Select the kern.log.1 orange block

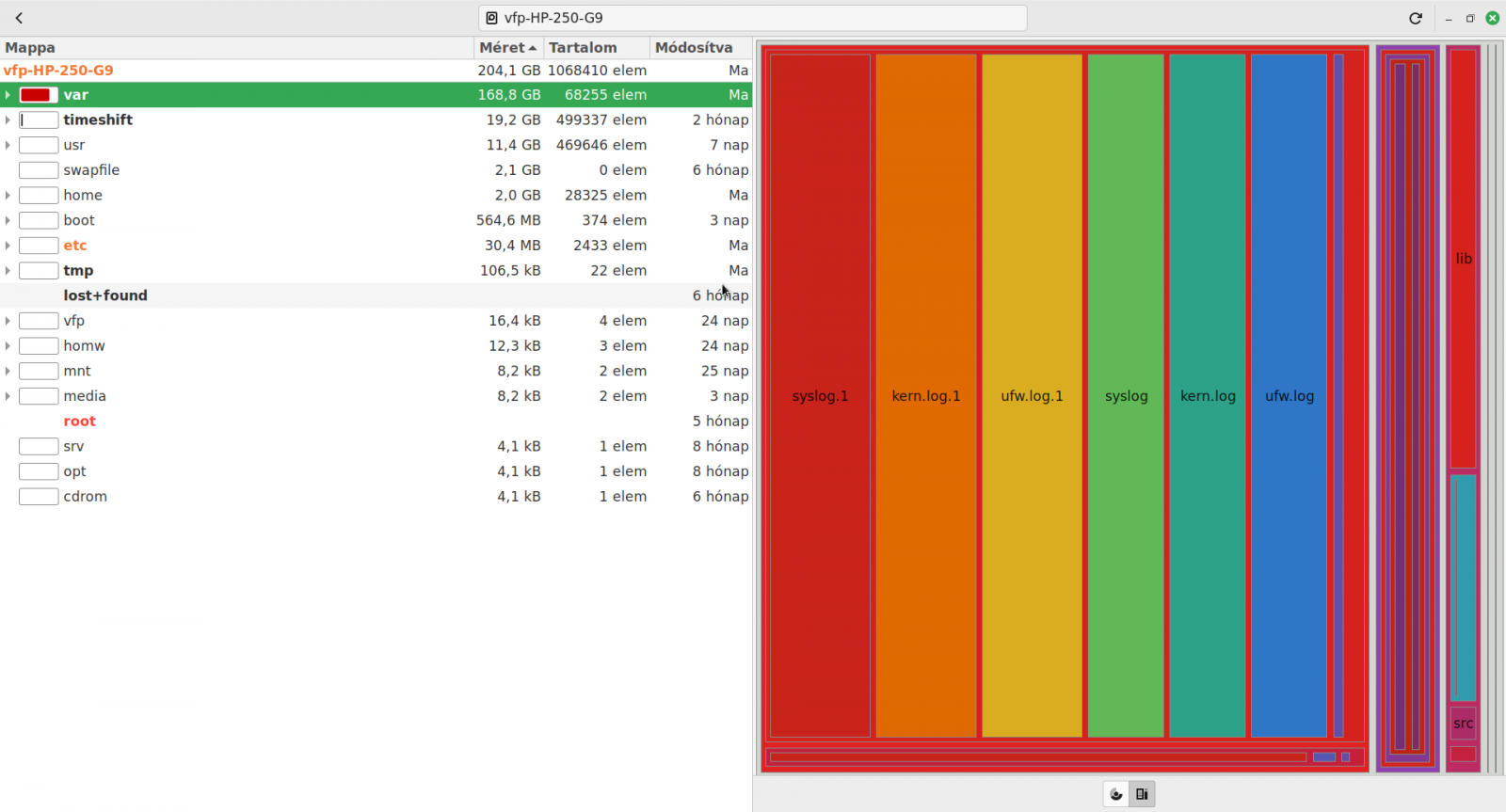926,396
